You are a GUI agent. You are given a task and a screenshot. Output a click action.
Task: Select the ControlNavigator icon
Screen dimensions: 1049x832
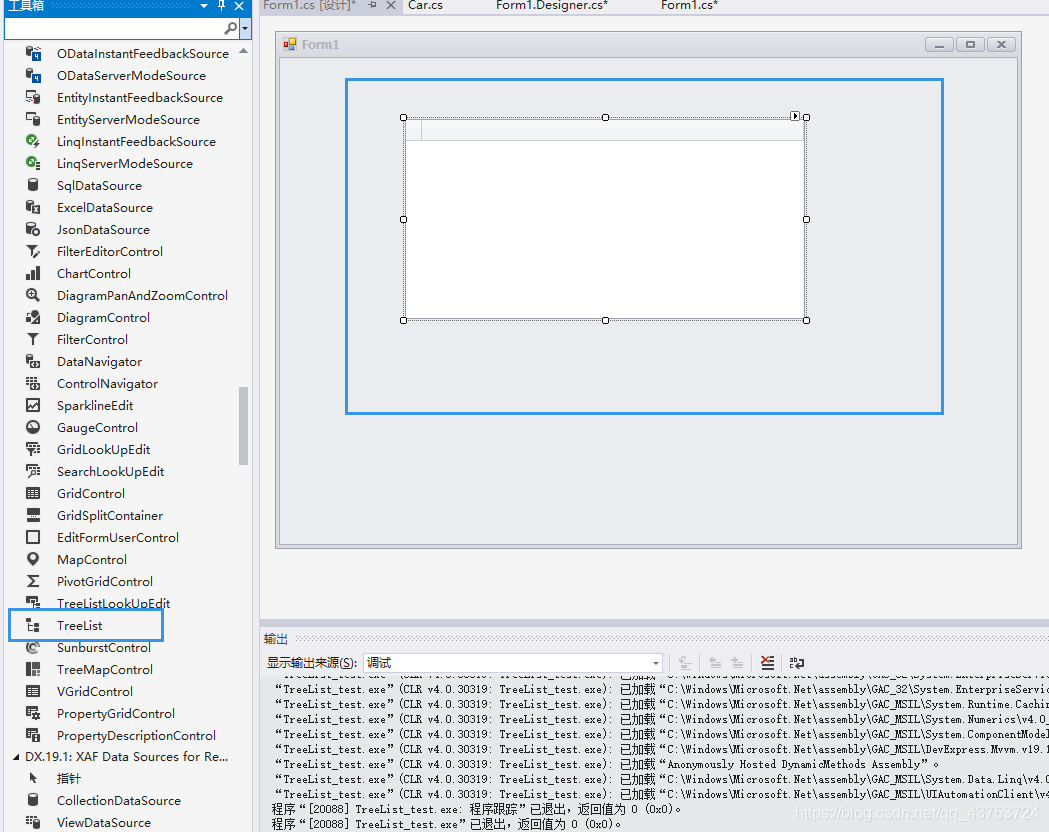pos(33,383)
